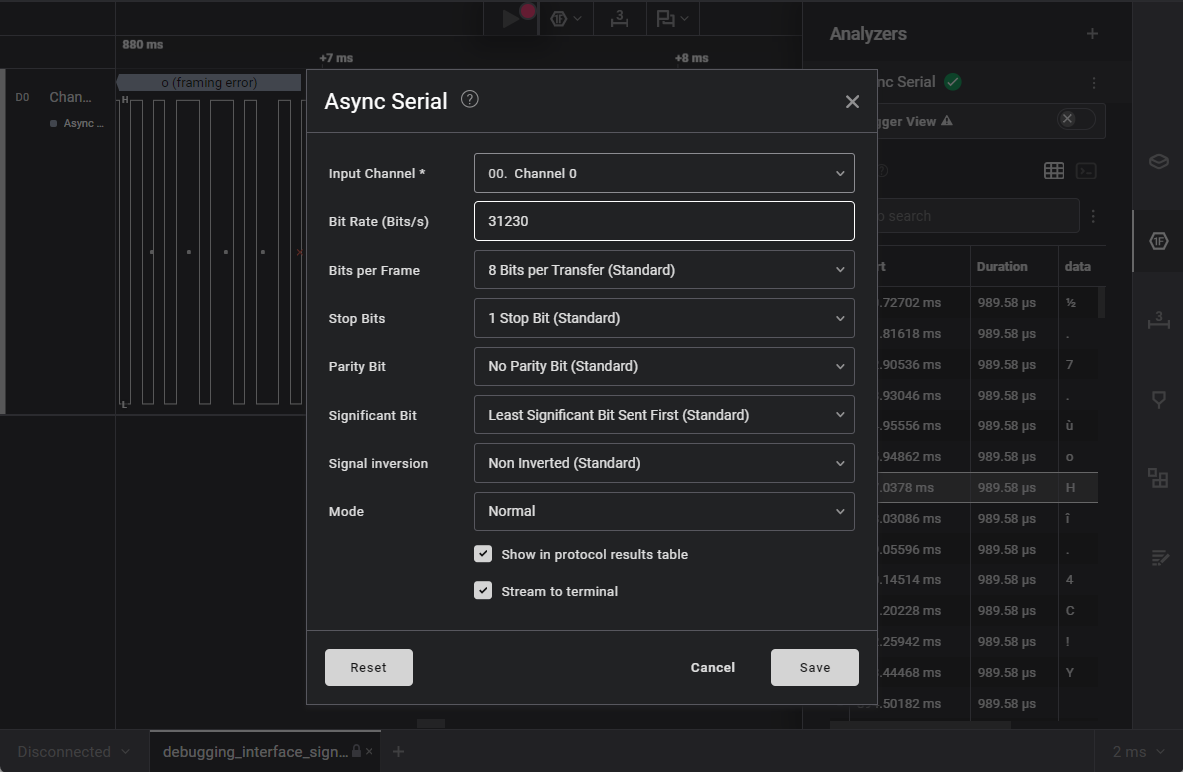Click the Bit Rate input field
This screenshot has height=772, width=1183.
tap(664, 221)
